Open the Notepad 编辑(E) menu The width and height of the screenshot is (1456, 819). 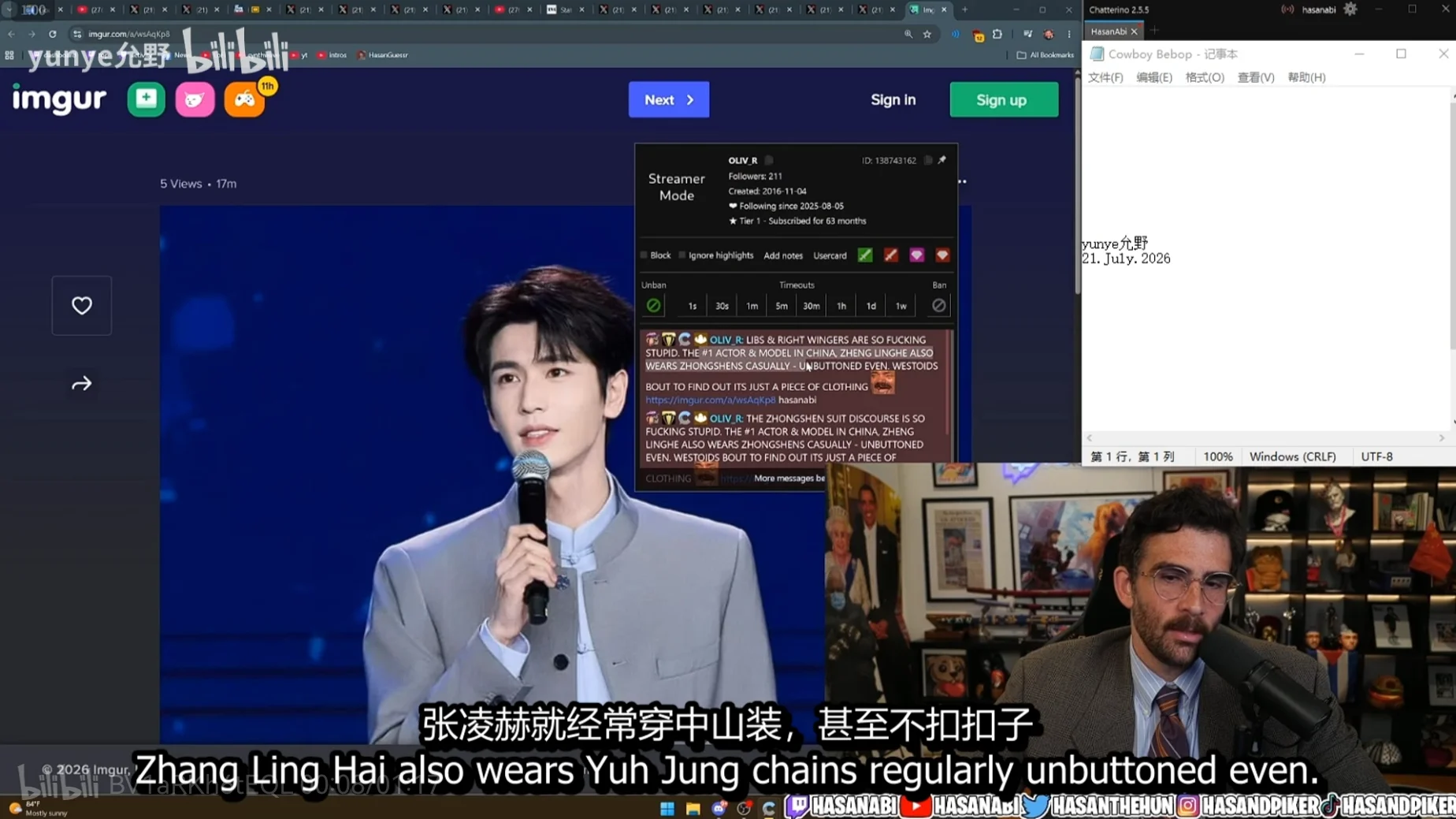point(1154,77)
